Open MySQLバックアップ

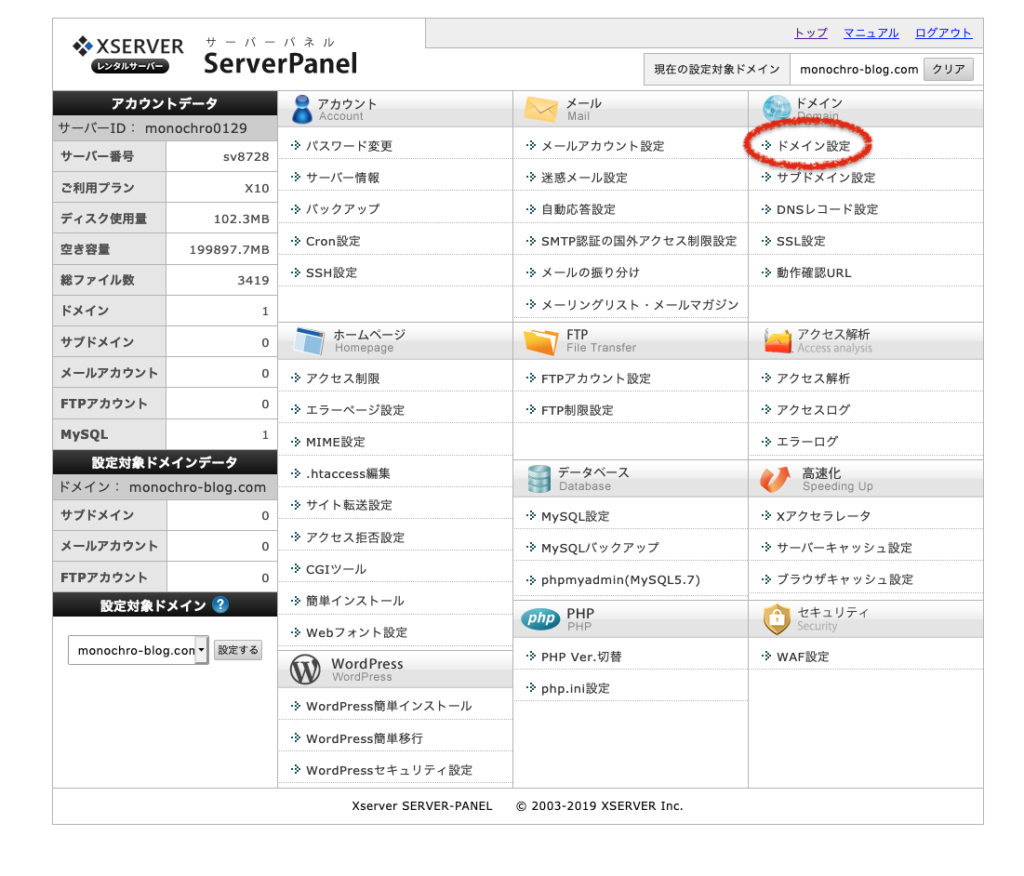(600, 547)
